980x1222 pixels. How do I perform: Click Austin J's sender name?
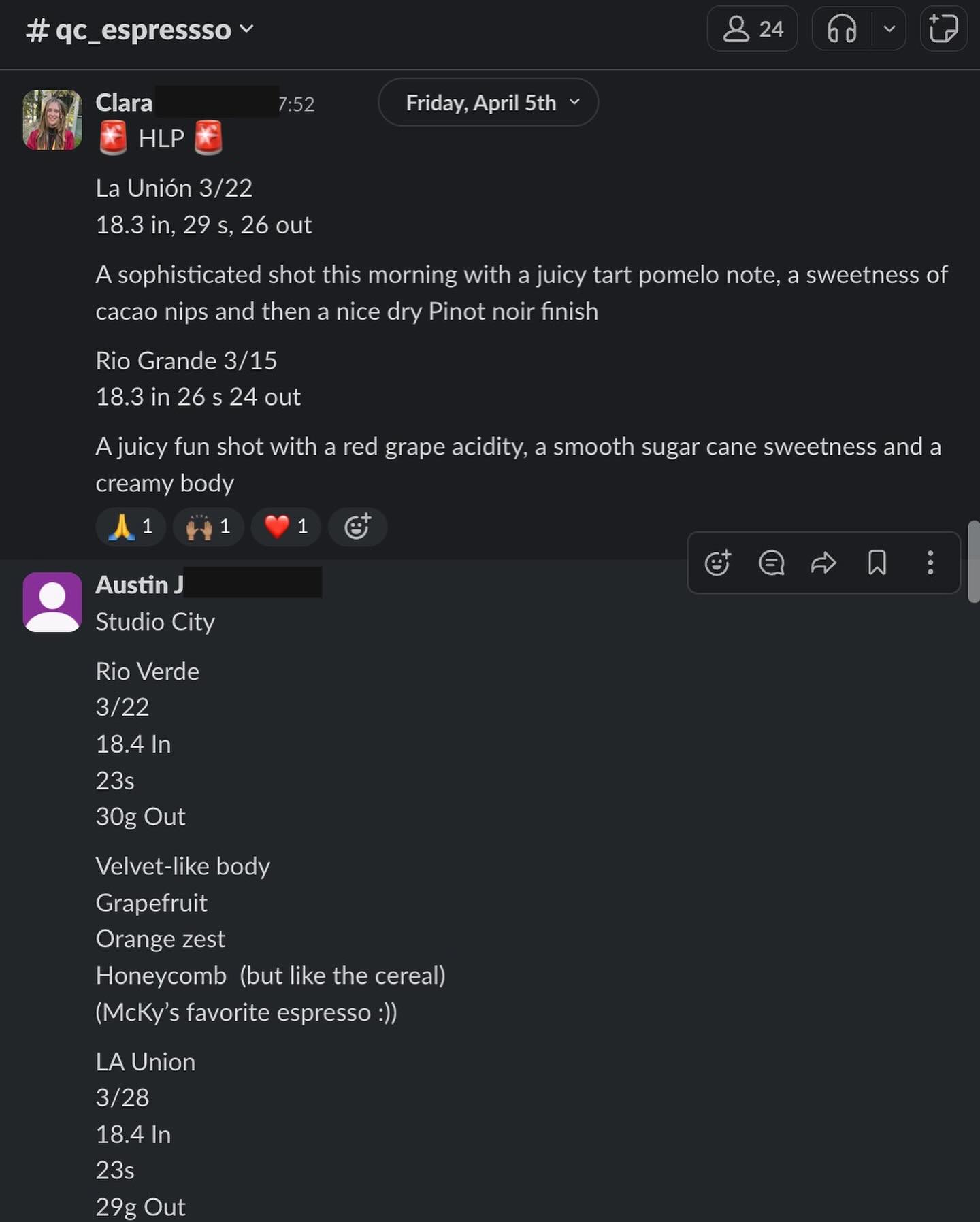[140, 585]
